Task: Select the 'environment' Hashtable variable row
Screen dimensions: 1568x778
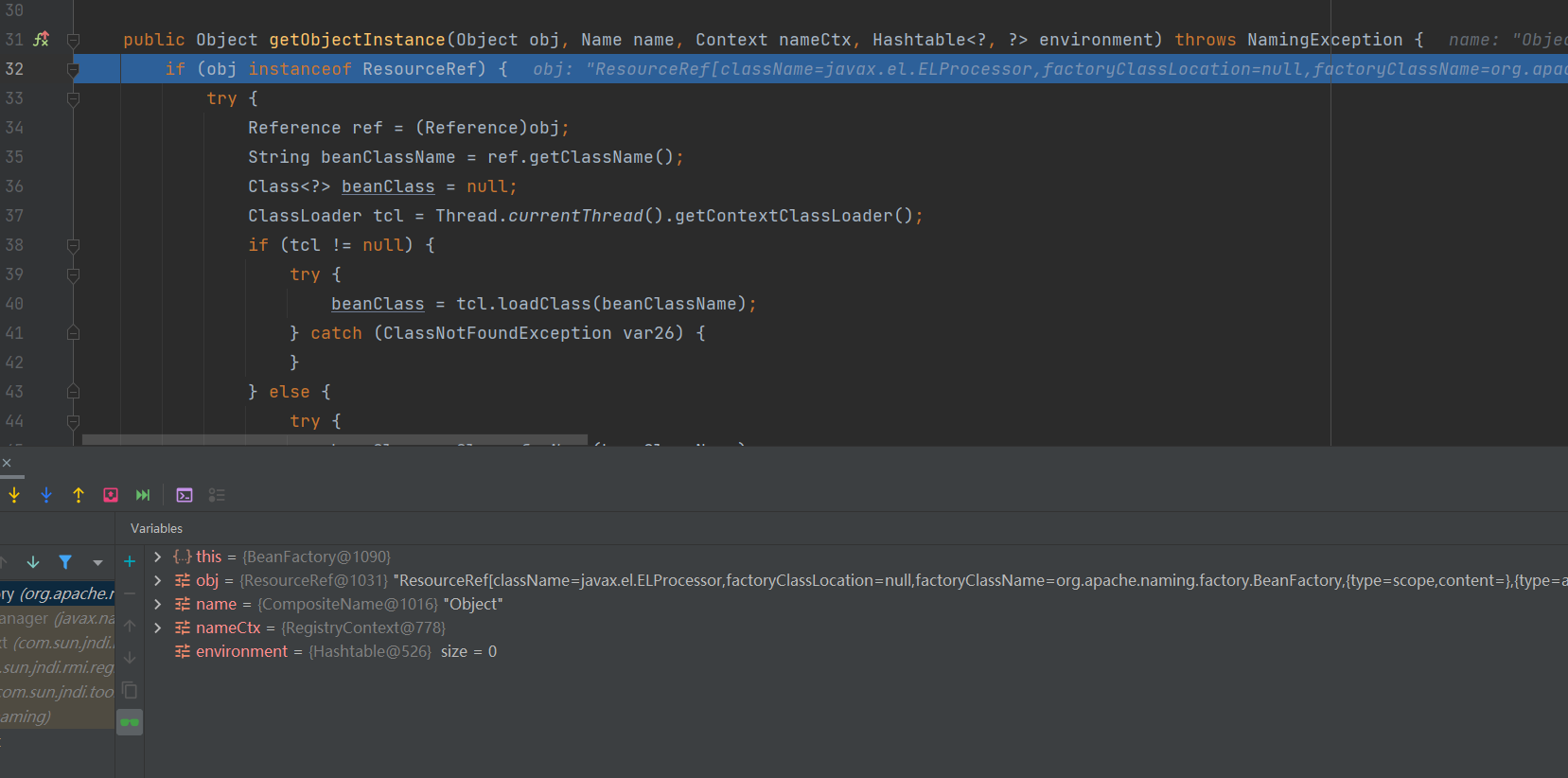Action: 241,651
